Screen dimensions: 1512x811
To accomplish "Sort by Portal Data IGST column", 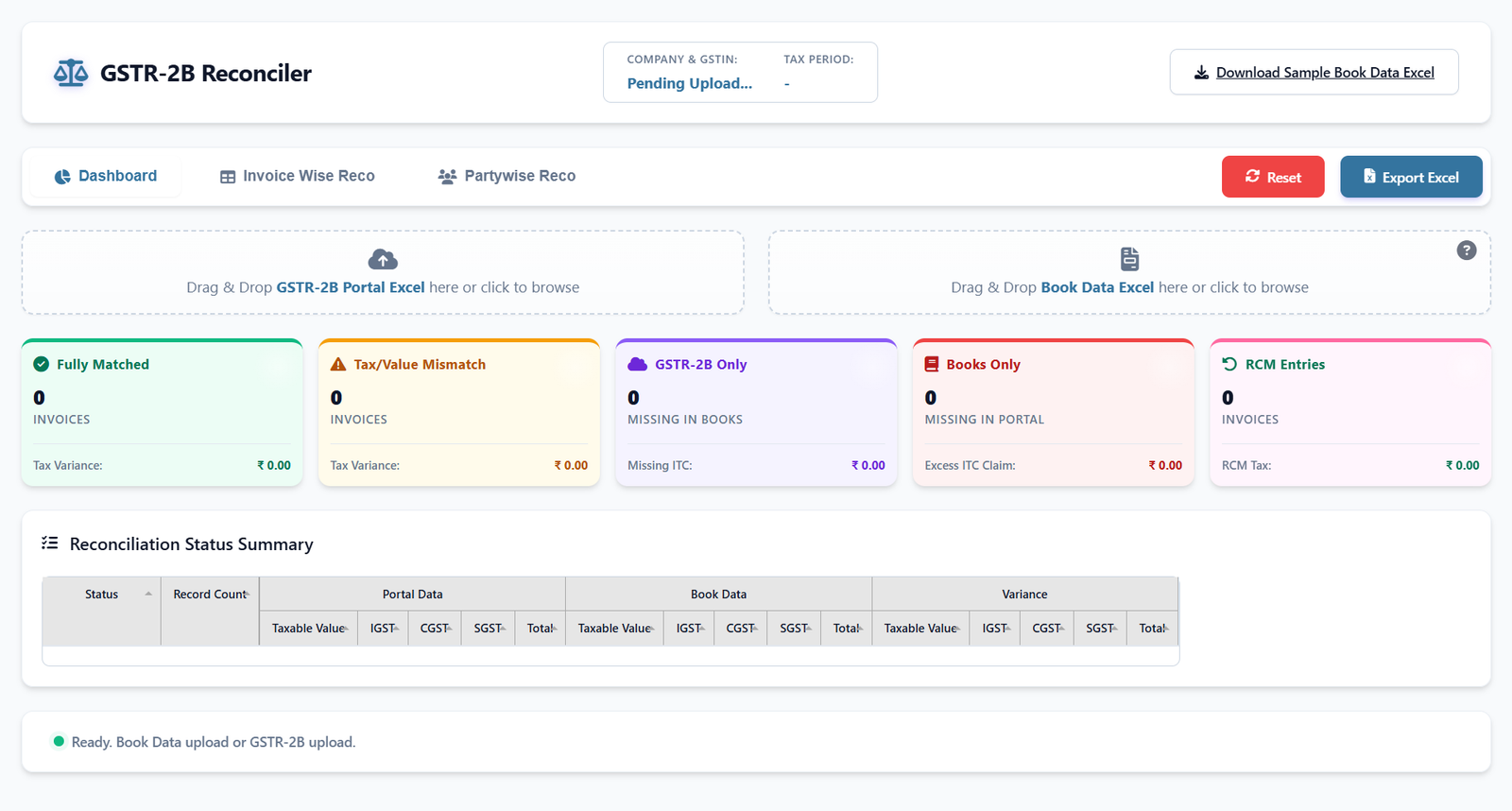I will point(383,629).
